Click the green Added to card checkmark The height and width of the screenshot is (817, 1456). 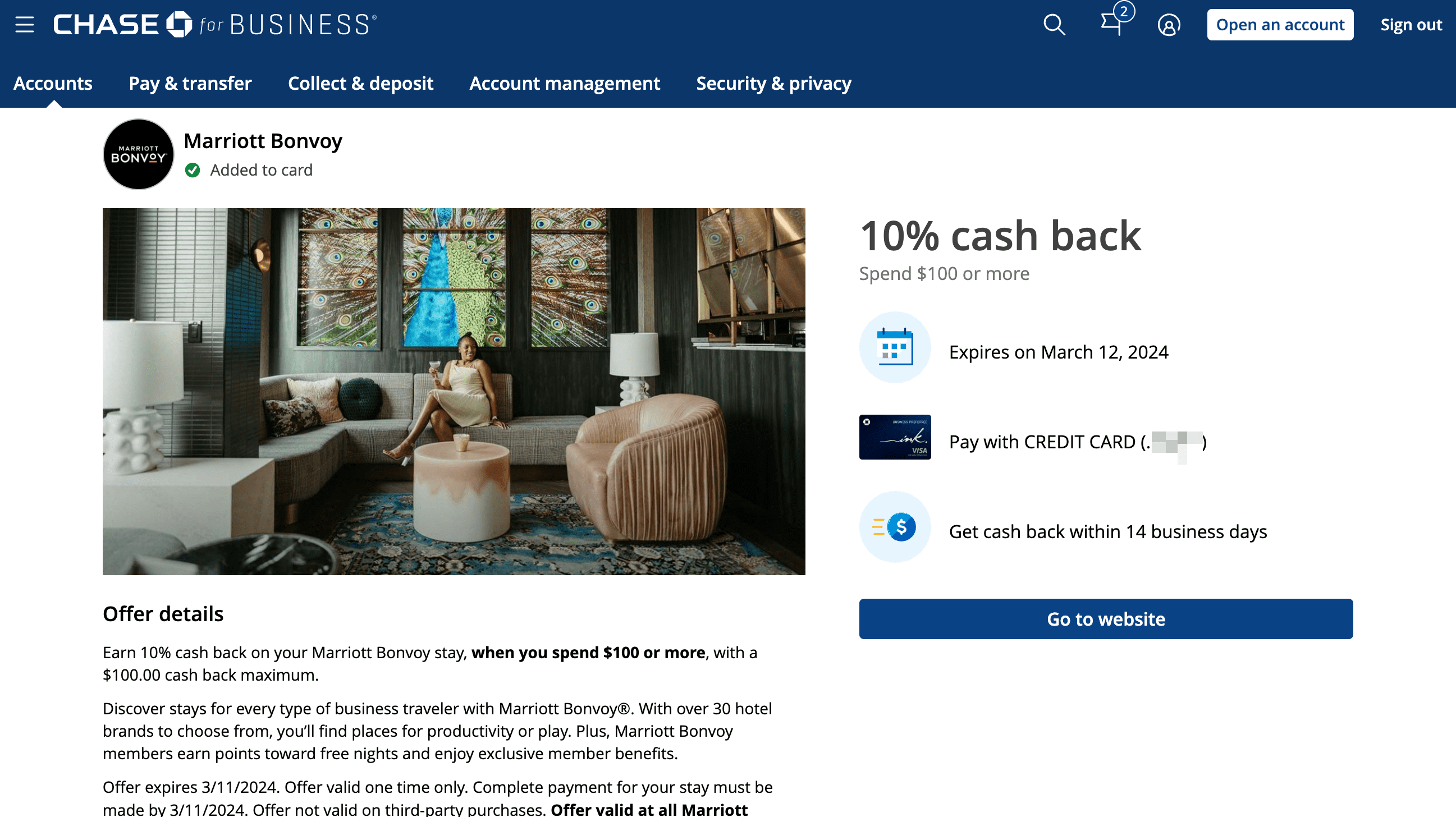[193, 170]
